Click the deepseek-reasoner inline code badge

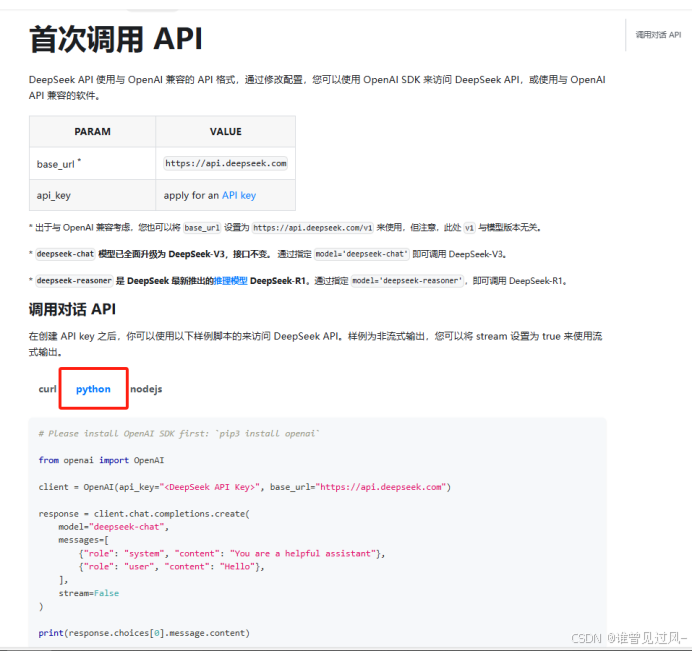(x=74, y=281)
